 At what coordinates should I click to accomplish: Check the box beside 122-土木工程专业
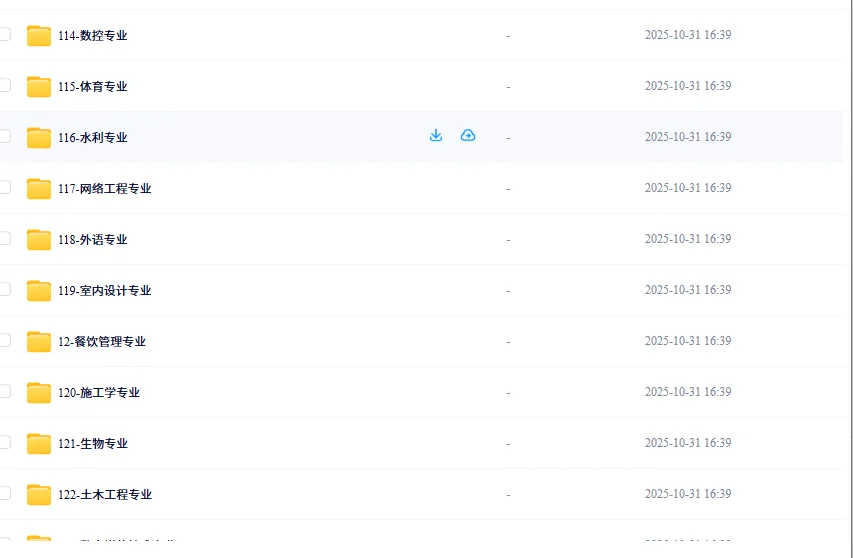(x=4, y=493)
